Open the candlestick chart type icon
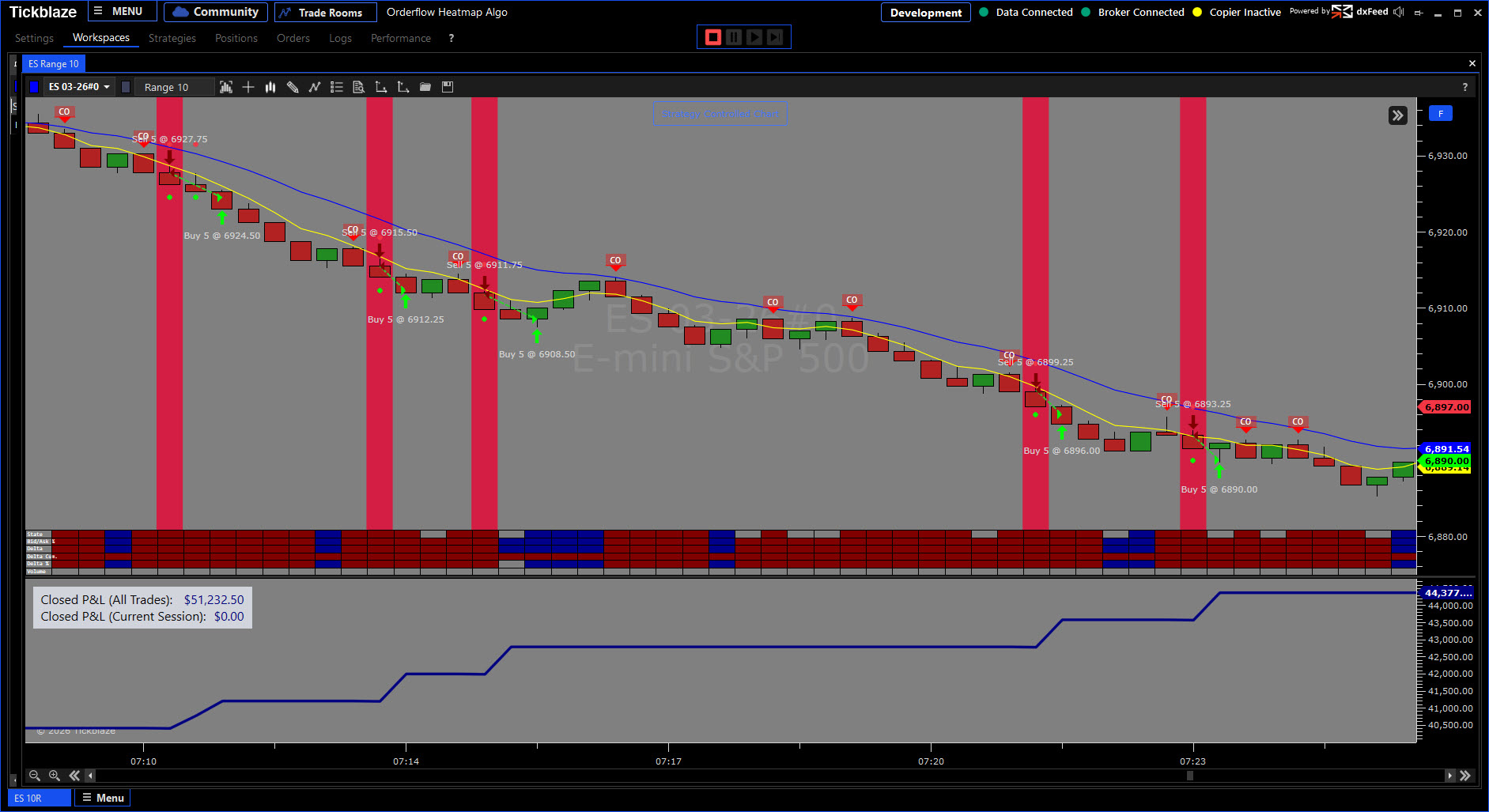 [x=270, y=87]
